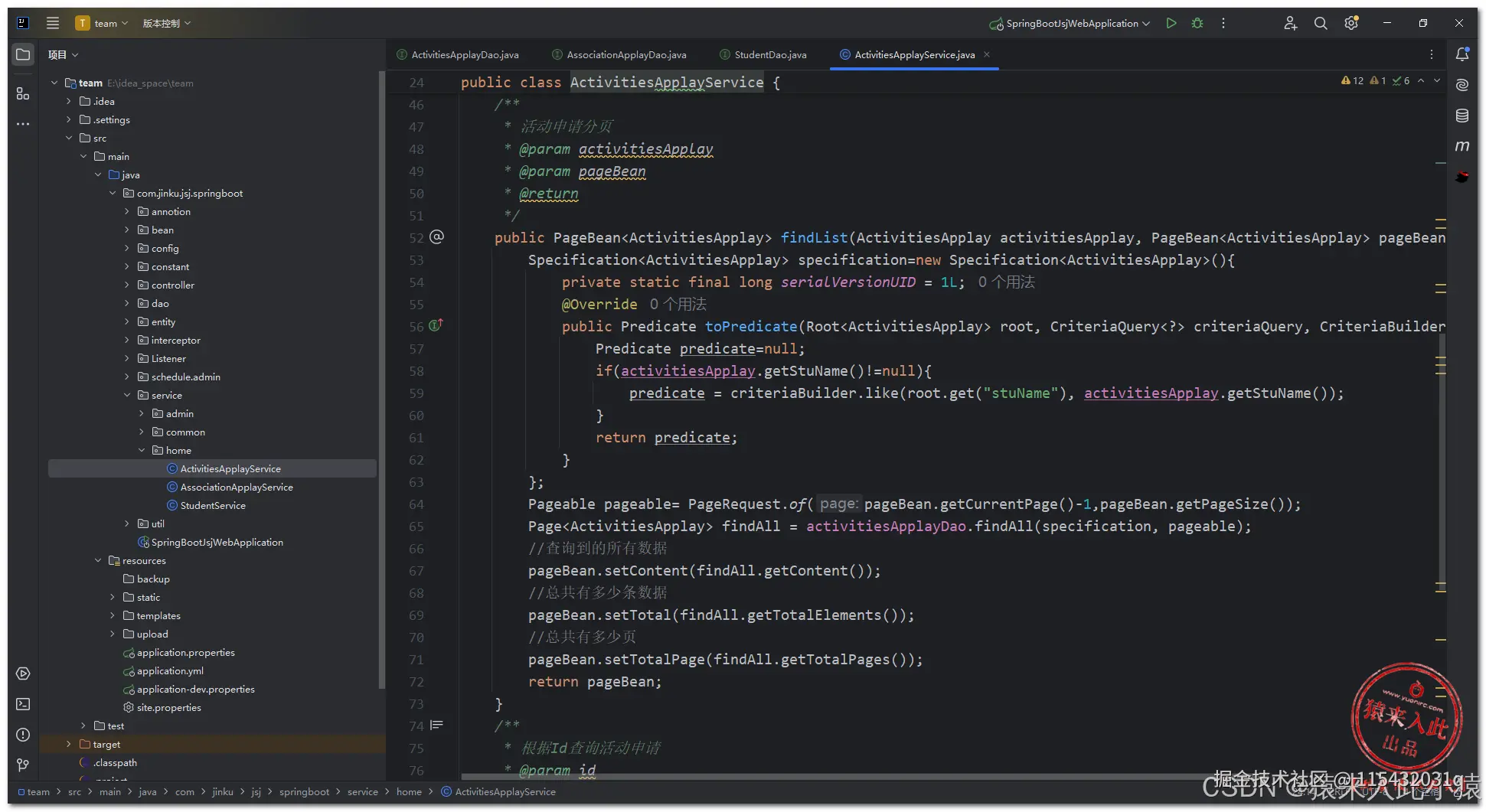Open the Notifications bell

click(x=1462, y=54)
